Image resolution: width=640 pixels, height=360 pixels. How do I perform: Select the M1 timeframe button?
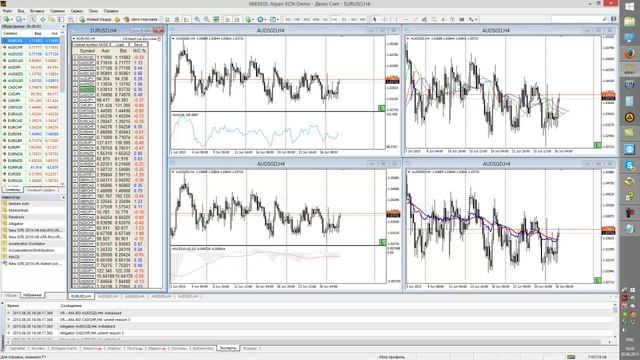point(288,19)
